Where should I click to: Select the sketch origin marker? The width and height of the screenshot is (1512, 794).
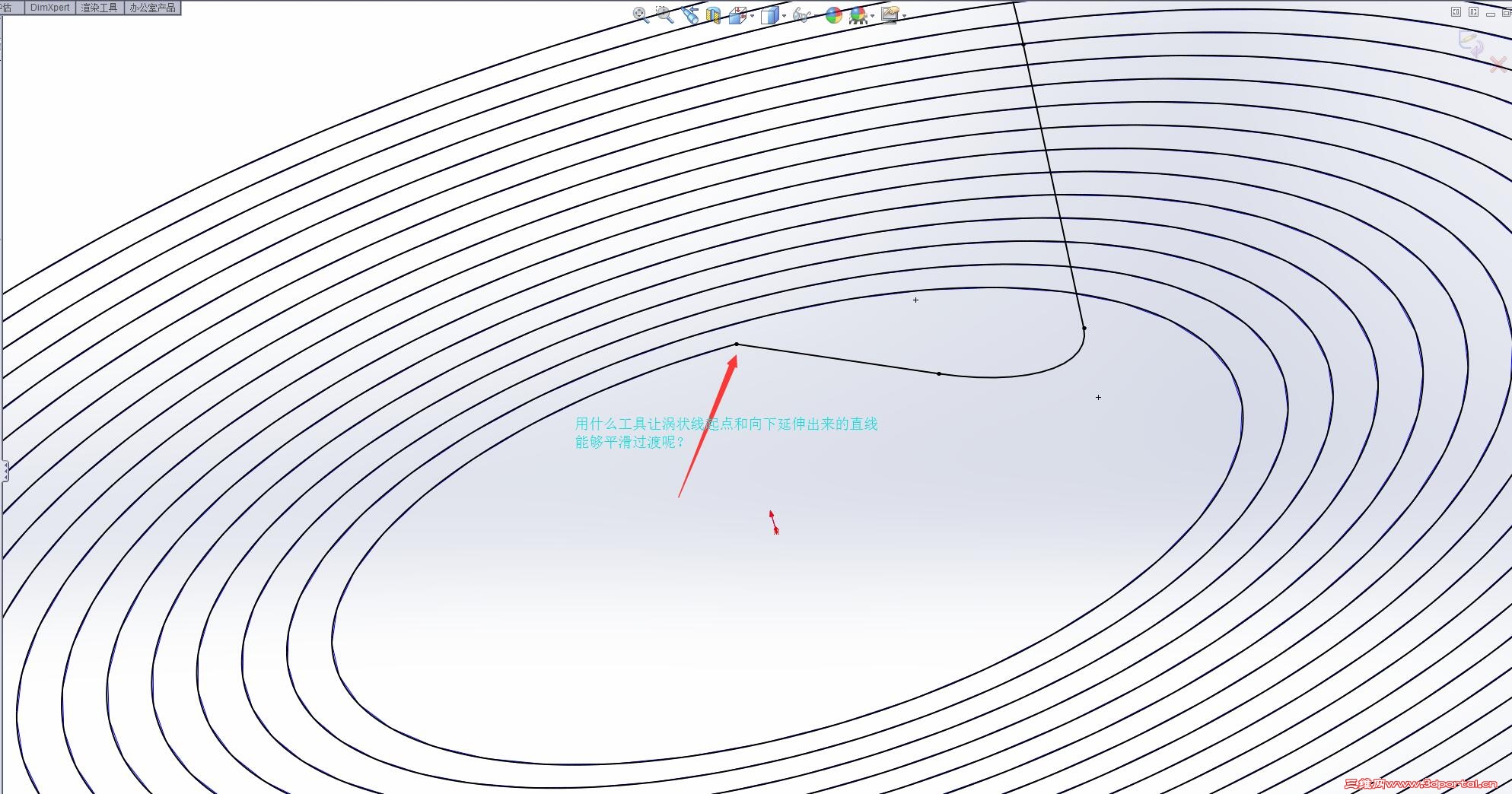[773, 522]
